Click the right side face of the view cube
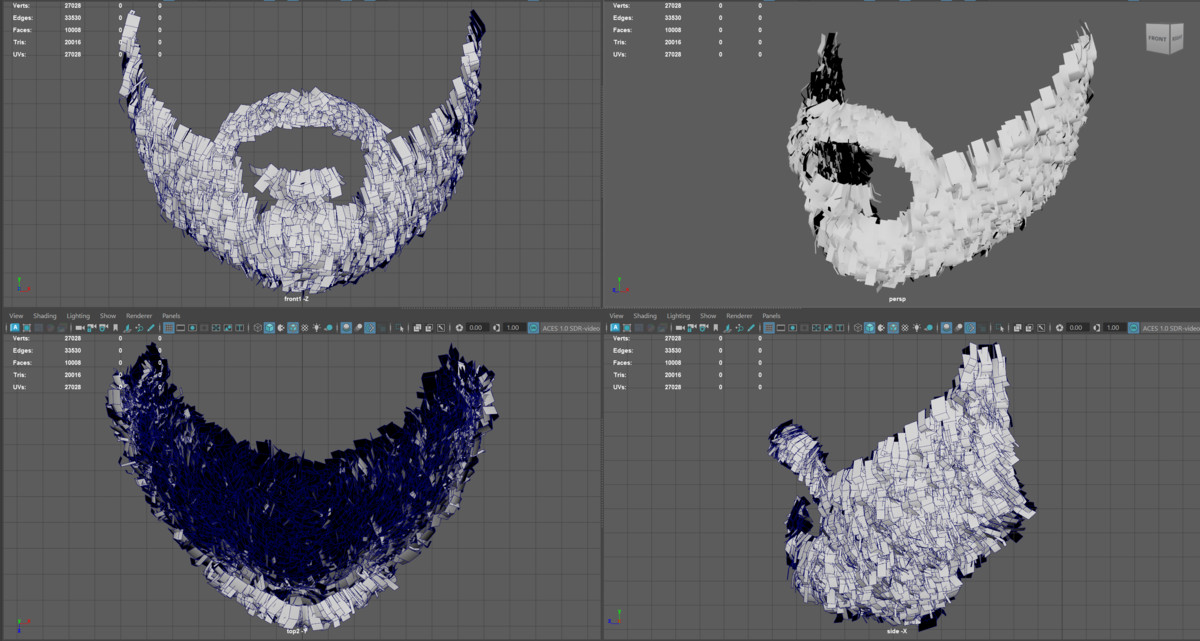This screenshot has width=1200, height=641. pos(1175,40)
